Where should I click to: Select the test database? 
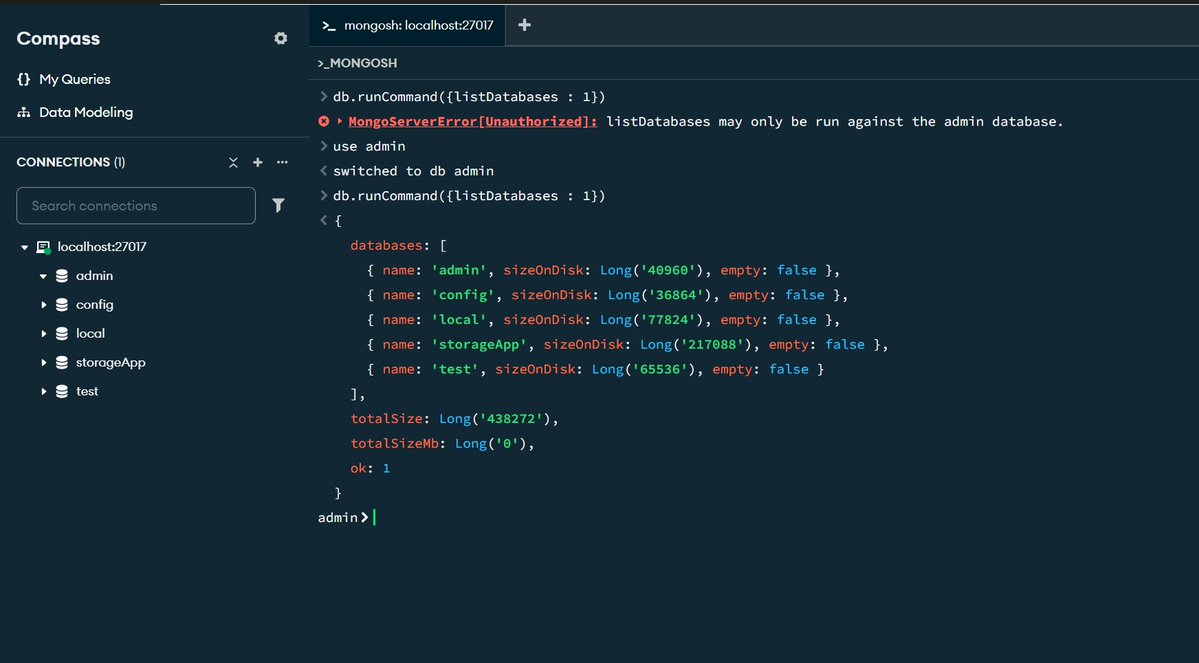(x=87, y=392)
